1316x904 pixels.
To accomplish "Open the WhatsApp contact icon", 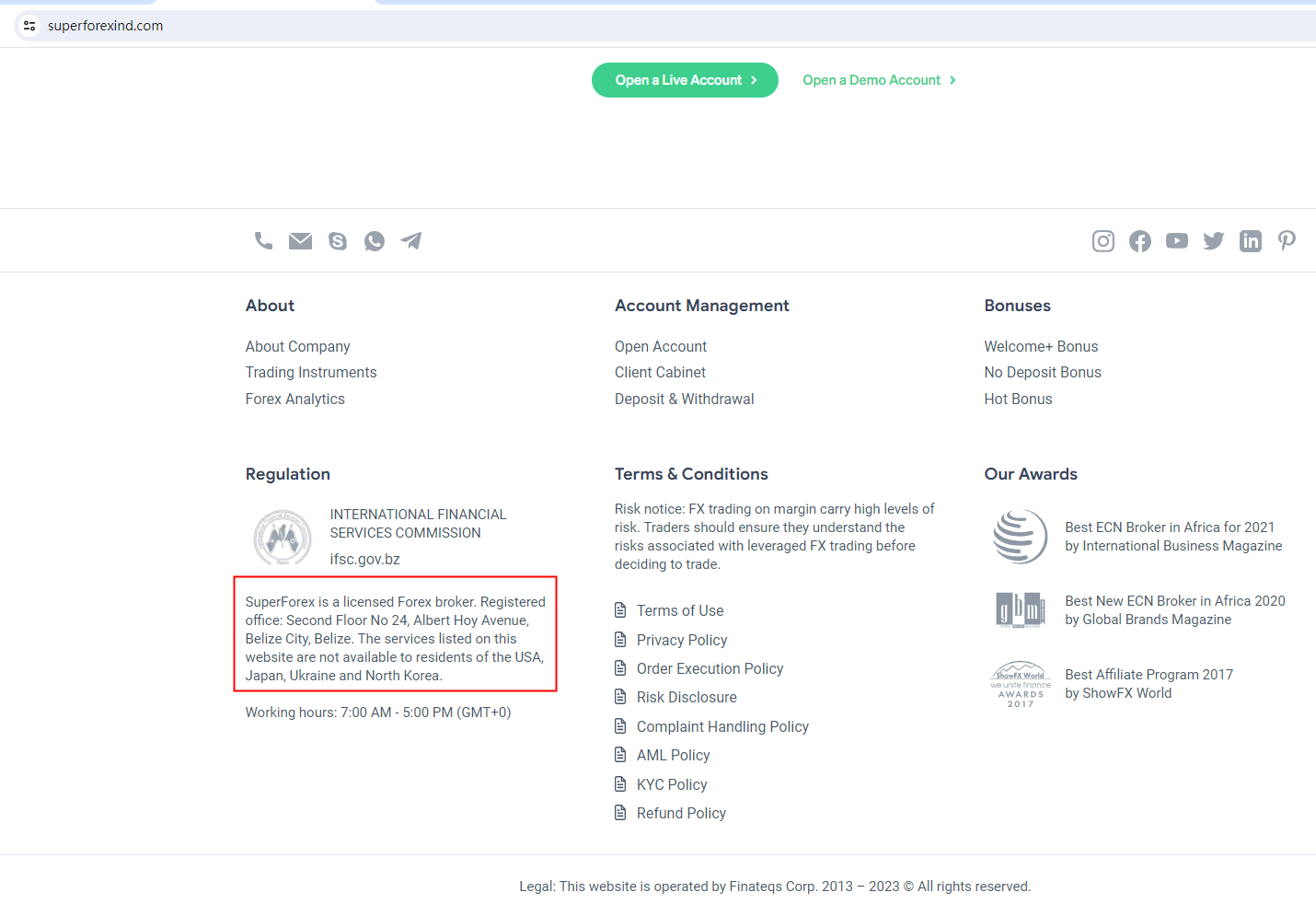I will pos(375,241).
